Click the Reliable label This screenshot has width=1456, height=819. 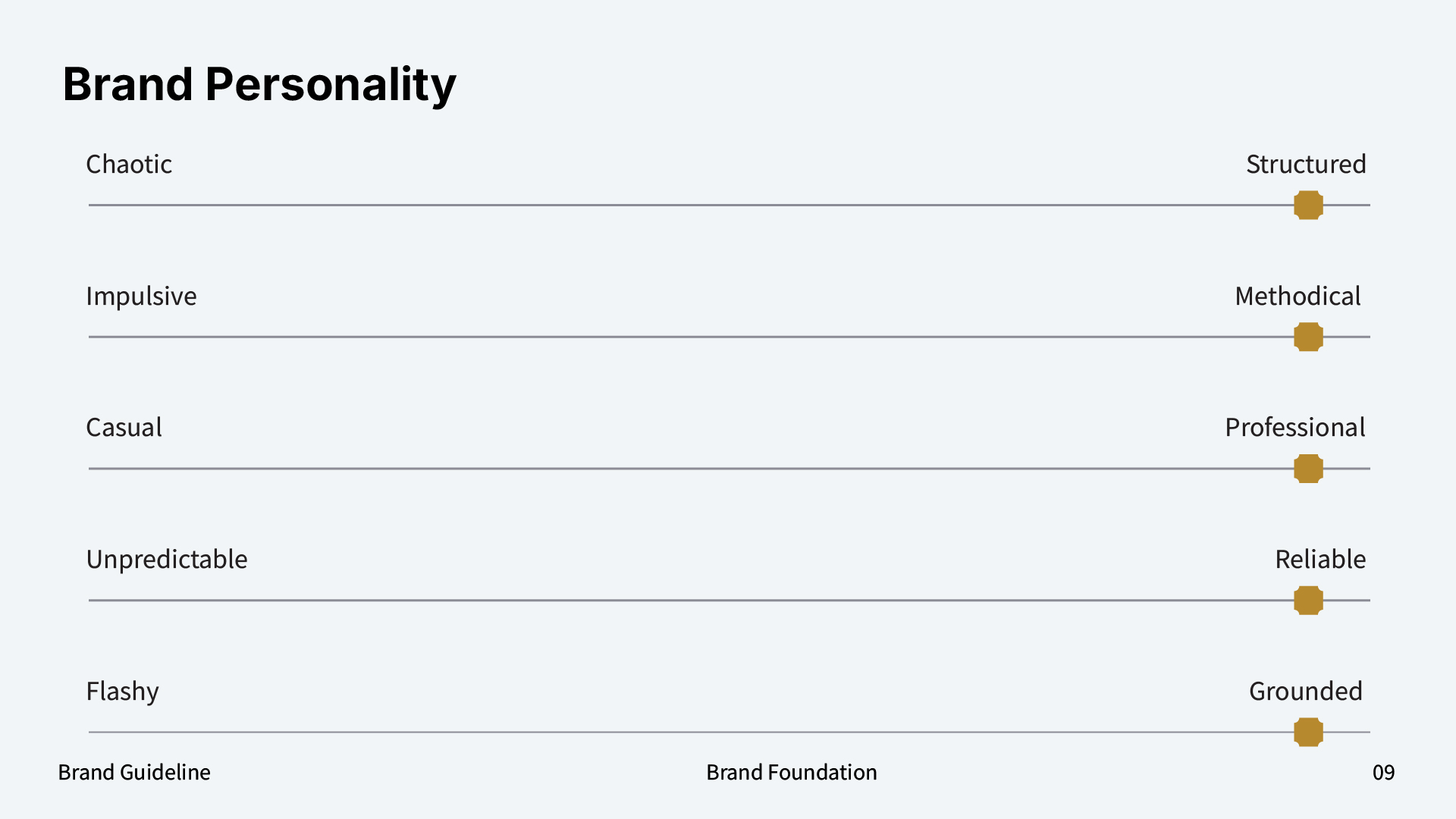[1319, 560]
